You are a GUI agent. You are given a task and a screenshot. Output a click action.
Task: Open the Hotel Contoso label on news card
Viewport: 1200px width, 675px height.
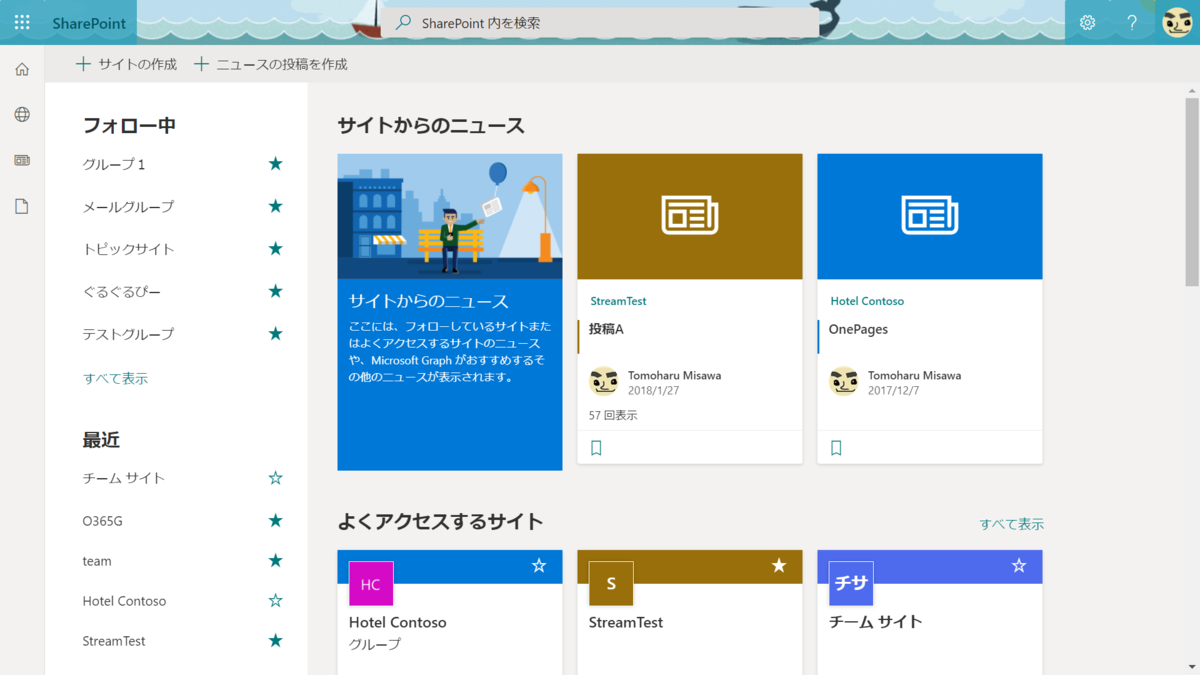click(x=867, y=301)
